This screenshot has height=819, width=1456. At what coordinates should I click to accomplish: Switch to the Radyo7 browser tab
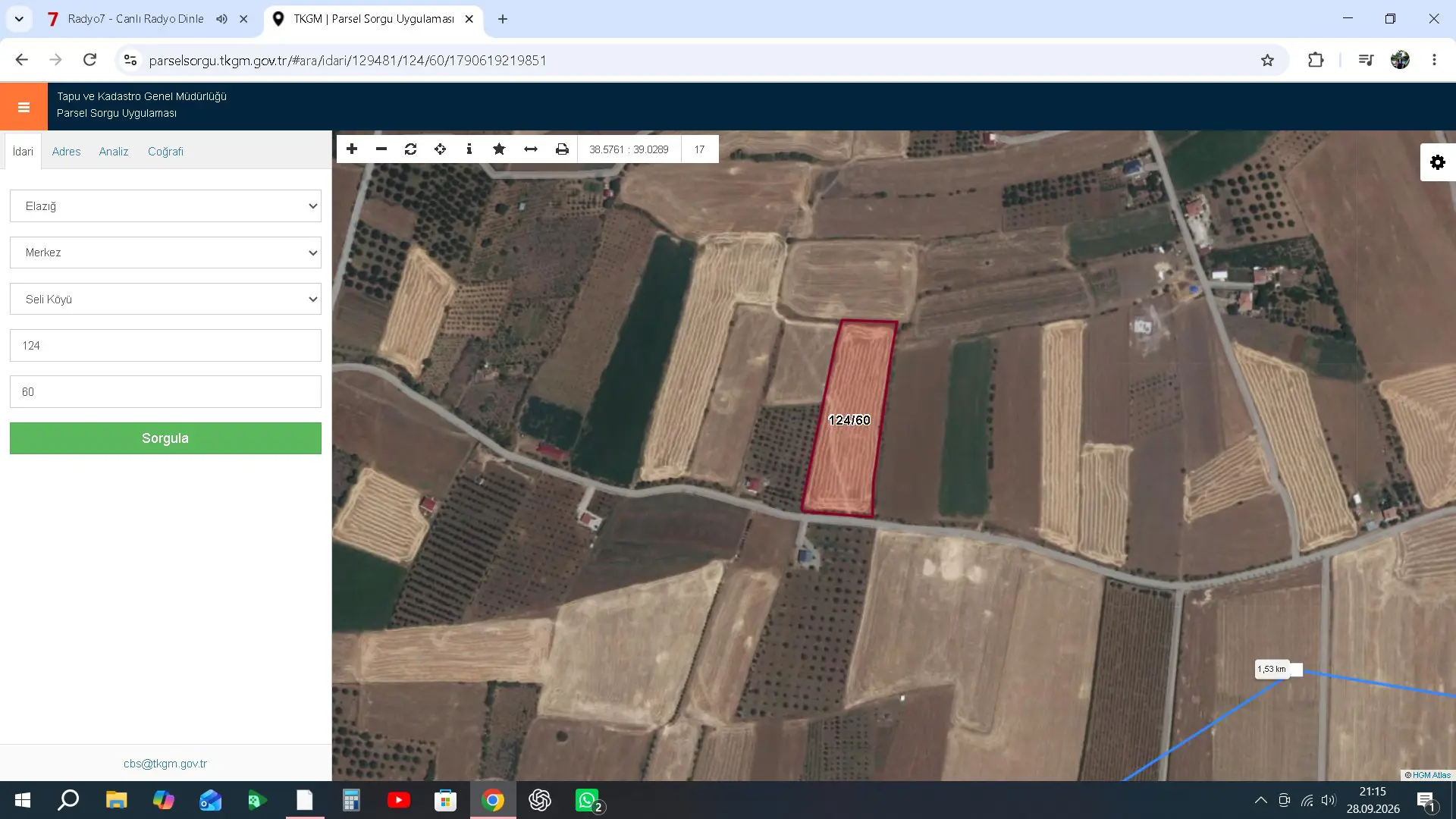point(135,19)
